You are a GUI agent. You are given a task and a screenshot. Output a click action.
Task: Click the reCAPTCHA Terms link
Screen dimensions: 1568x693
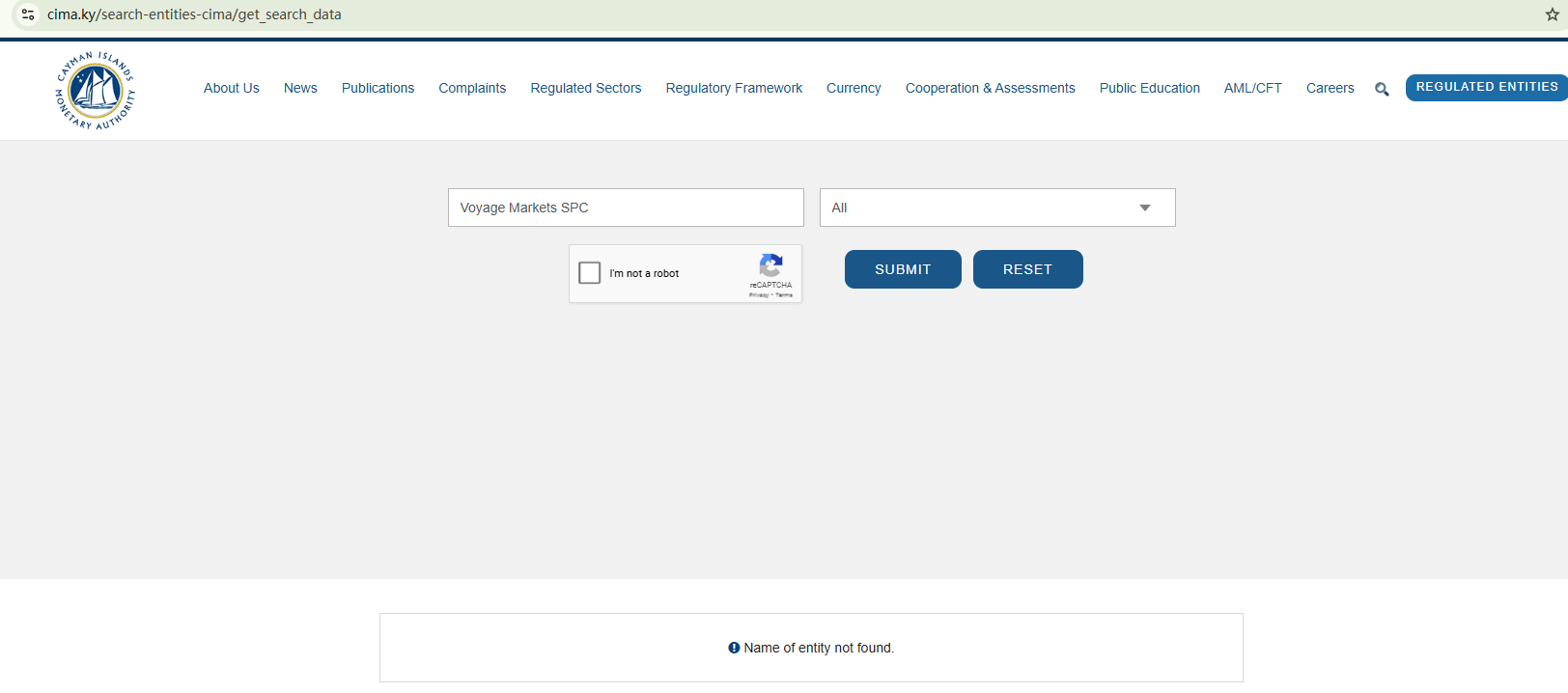point(784,295)
